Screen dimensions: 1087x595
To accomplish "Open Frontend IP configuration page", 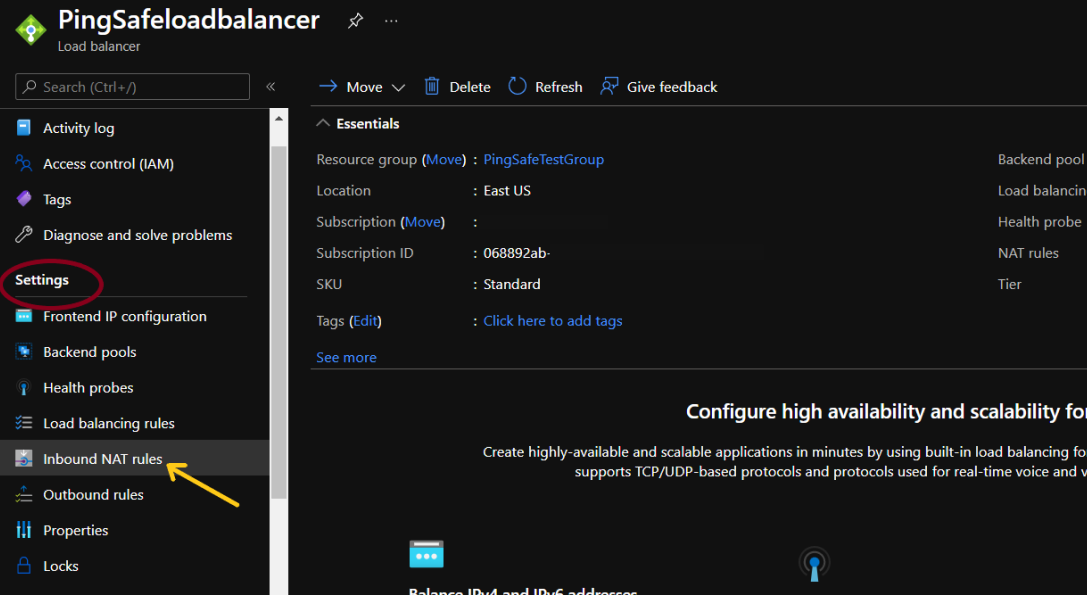I will point(124,316).
